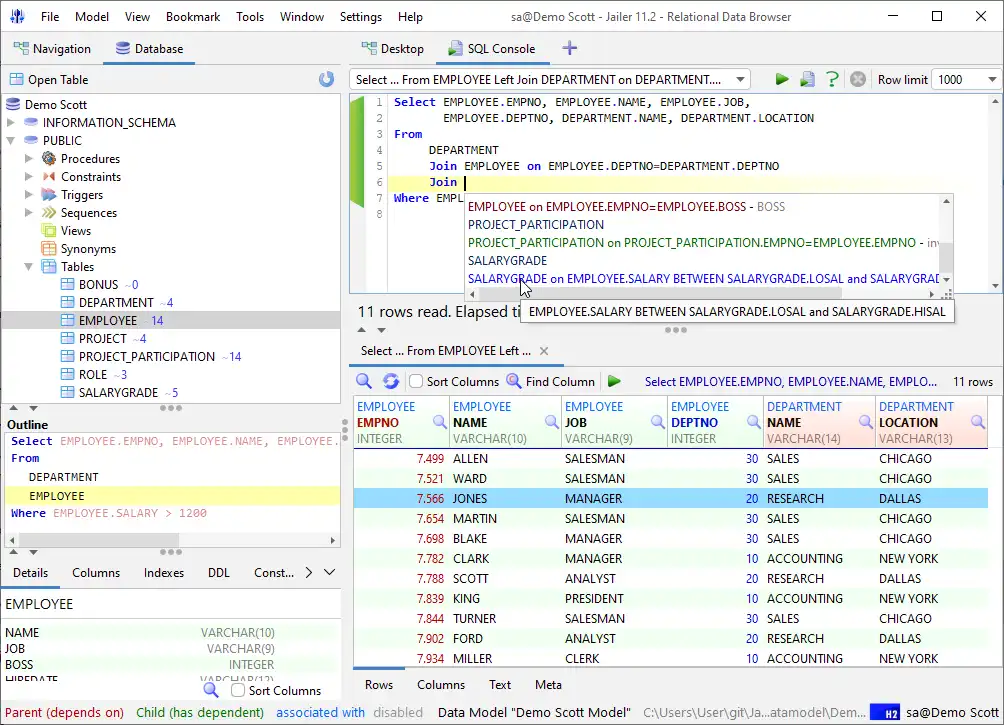
Task: Click the magnifier icon beside Find Column
Action: point(514,381)
